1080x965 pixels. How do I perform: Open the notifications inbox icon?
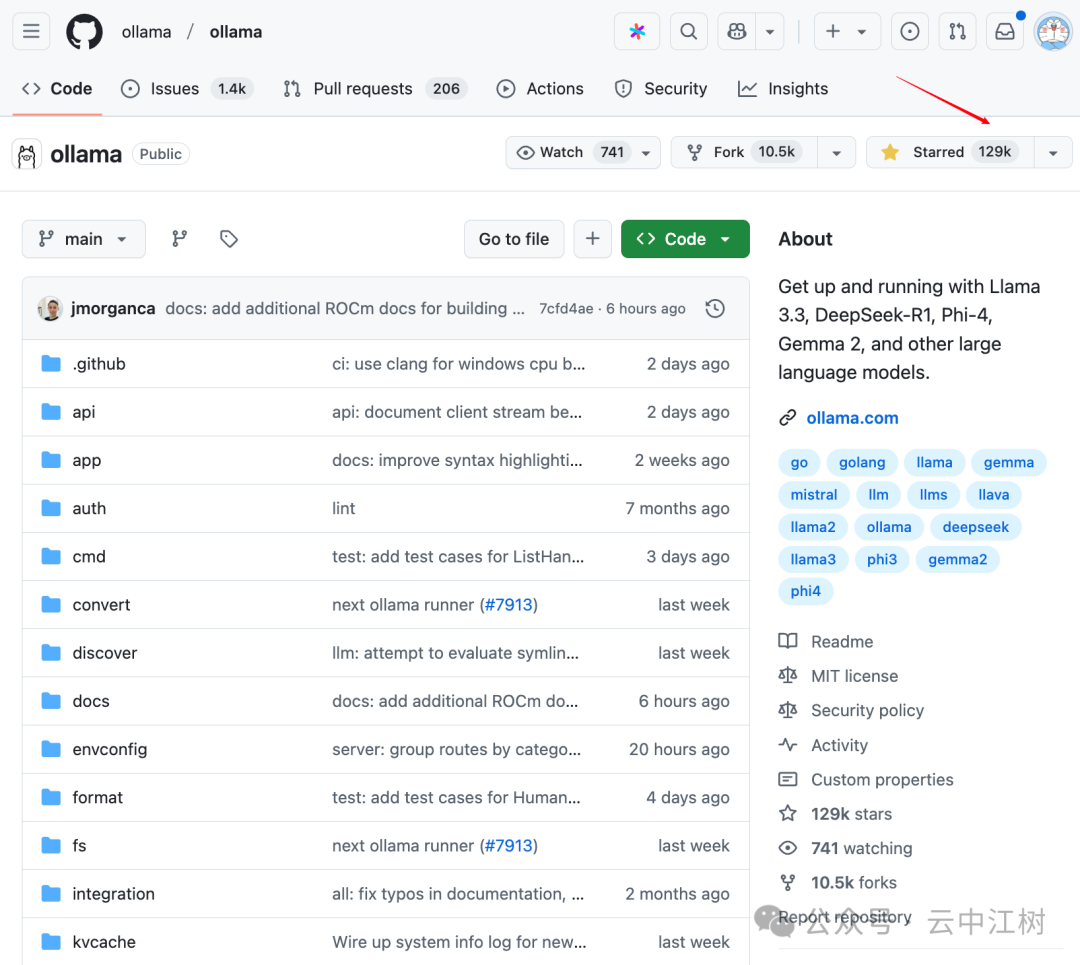(1005, 32)
